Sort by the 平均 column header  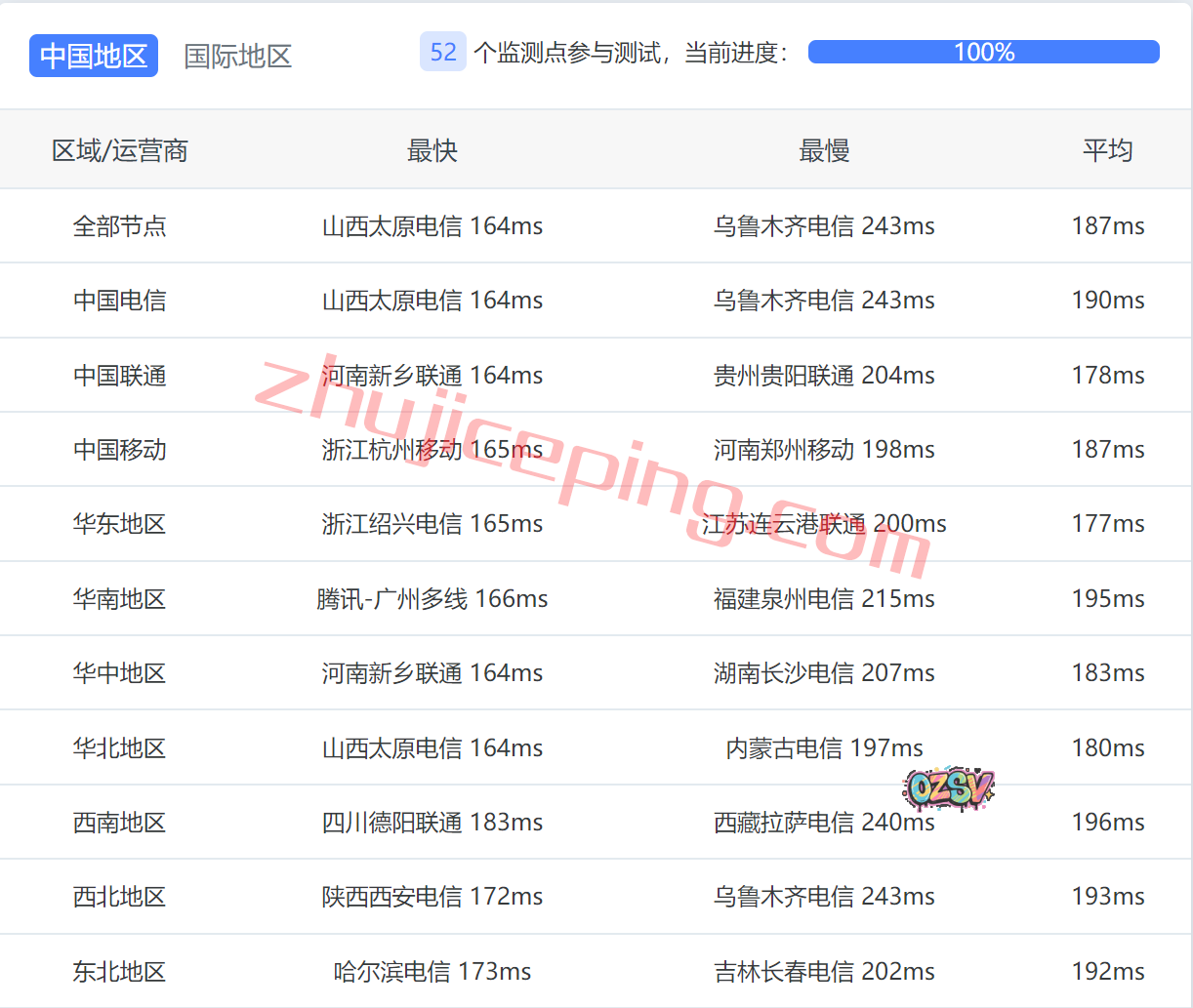pos(1107,150)
